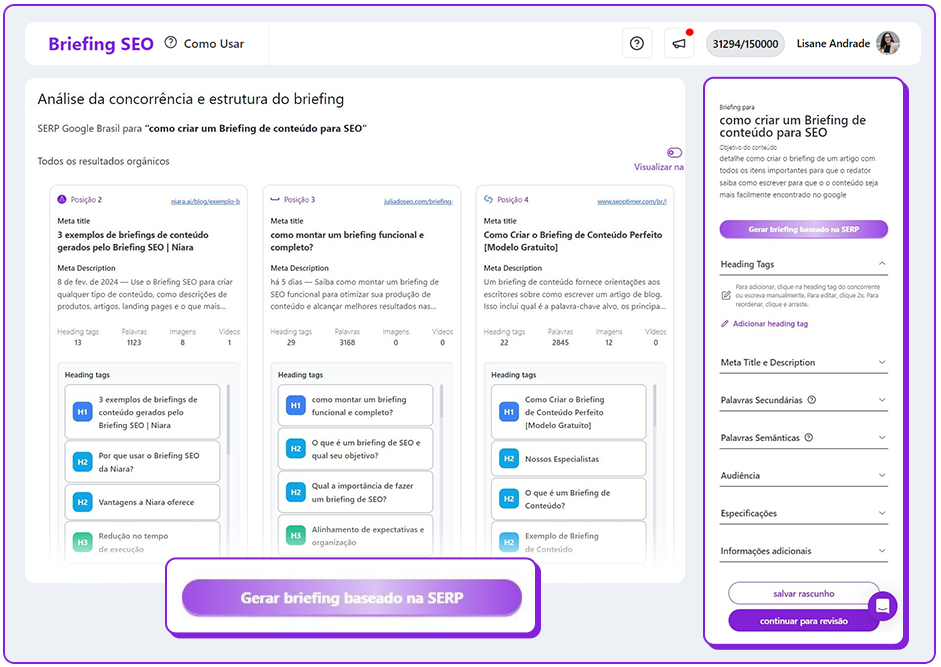941x667 pixels.
Task: Open the www.seoptimer.com/br/ link
Action: tap(631, 202)
